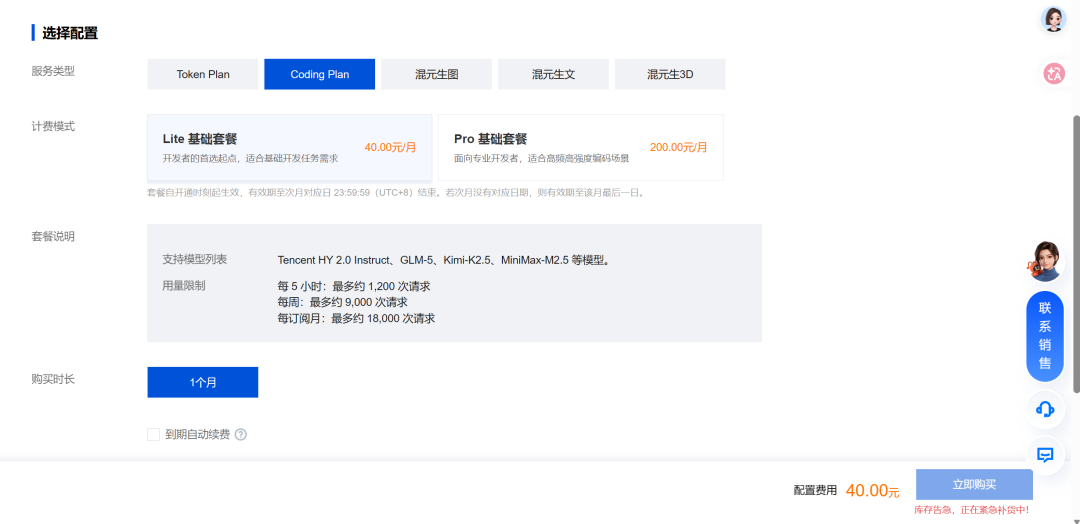Click the supported models list text

tap(445, 260)
